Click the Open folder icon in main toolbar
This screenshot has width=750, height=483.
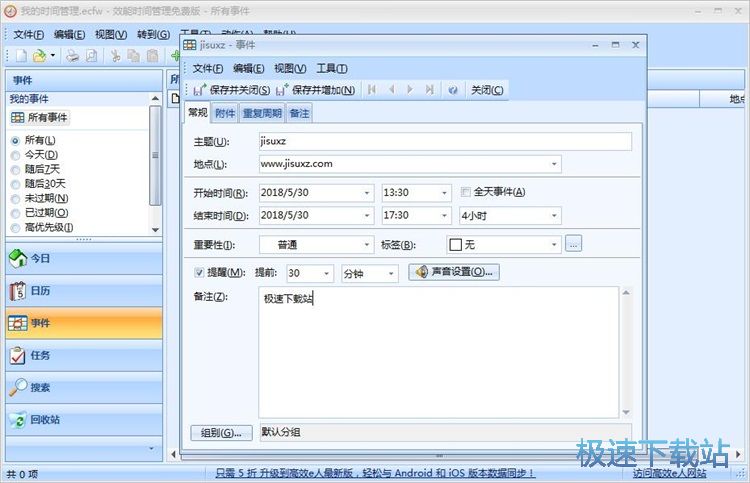tap(39, 56)
